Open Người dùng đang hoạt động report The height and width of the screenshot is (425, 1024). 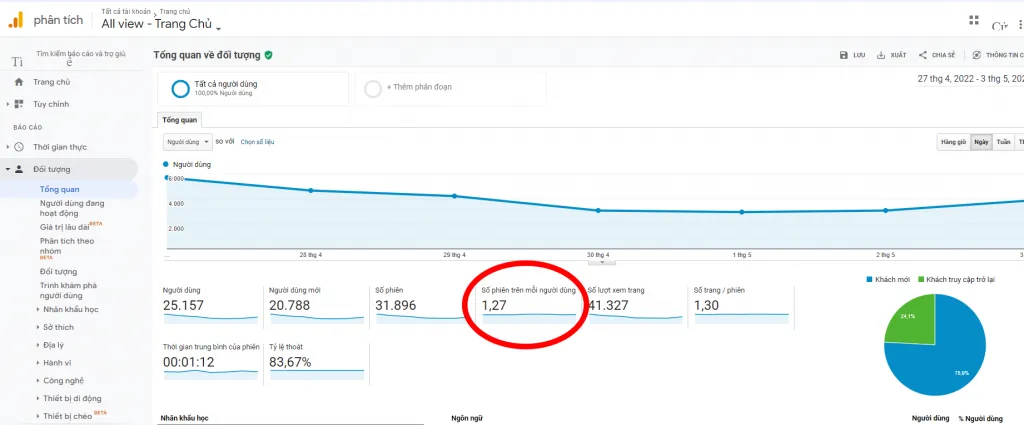(x=72, y=208)
